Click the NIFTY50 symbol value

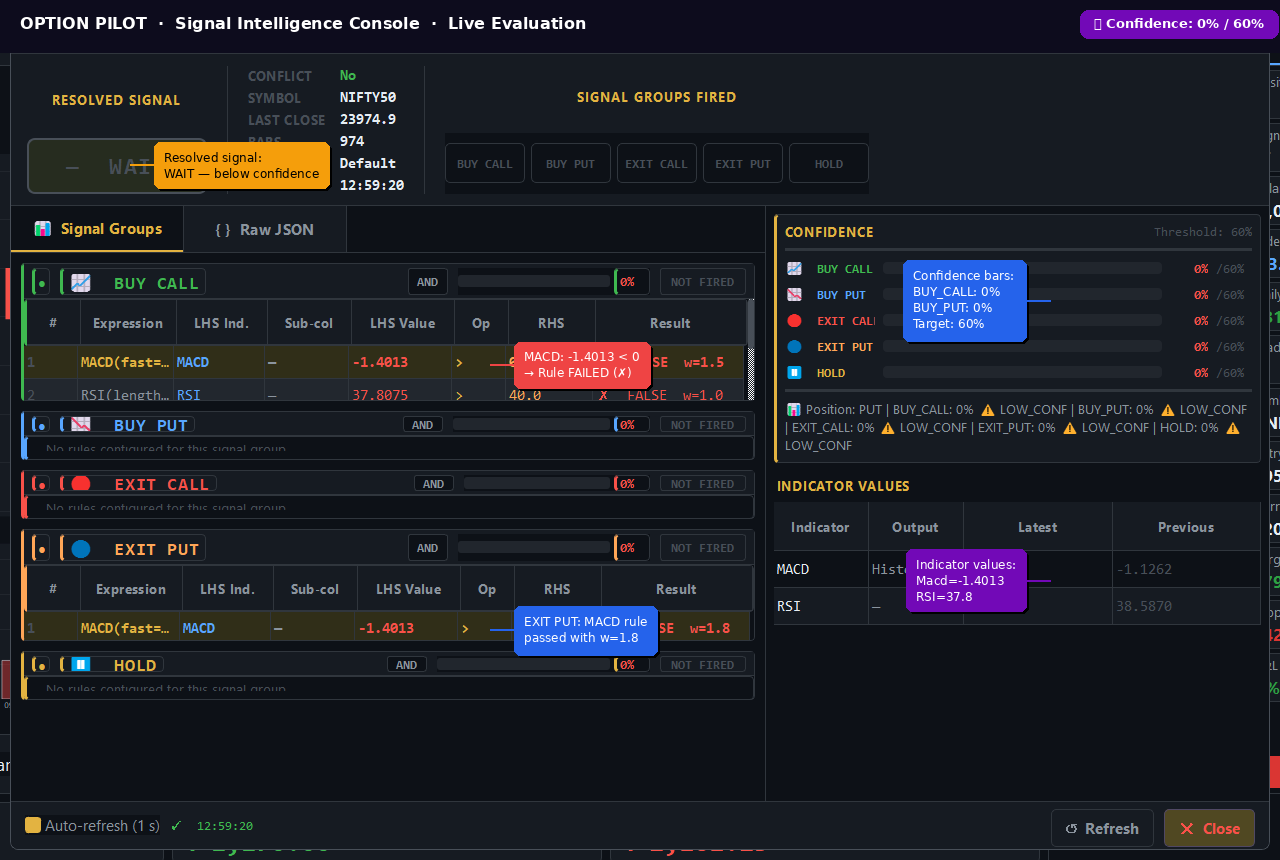(x=368, y=98)
